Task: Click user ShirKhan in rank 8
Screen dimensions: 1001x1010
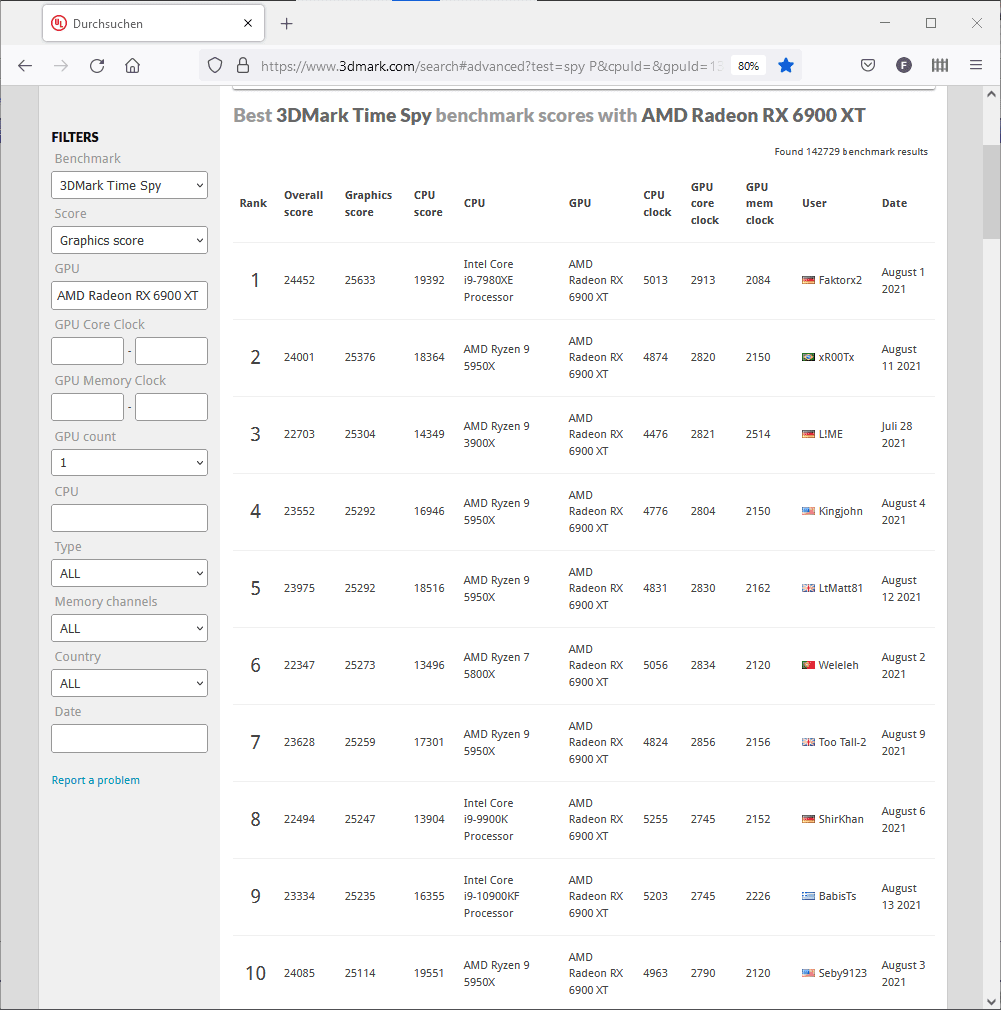Action: click(x=841, y=819)
